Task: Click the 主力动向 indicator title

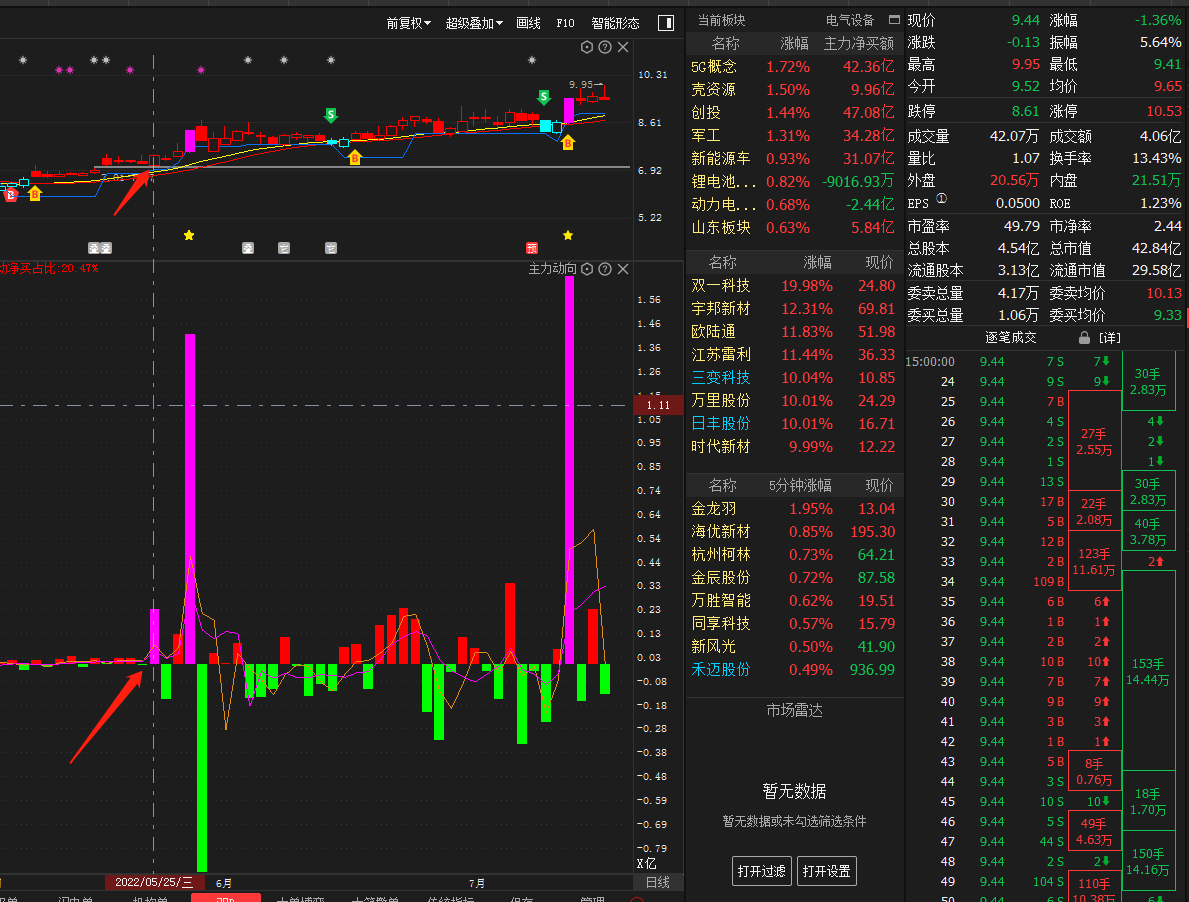Action: [552, 268]
